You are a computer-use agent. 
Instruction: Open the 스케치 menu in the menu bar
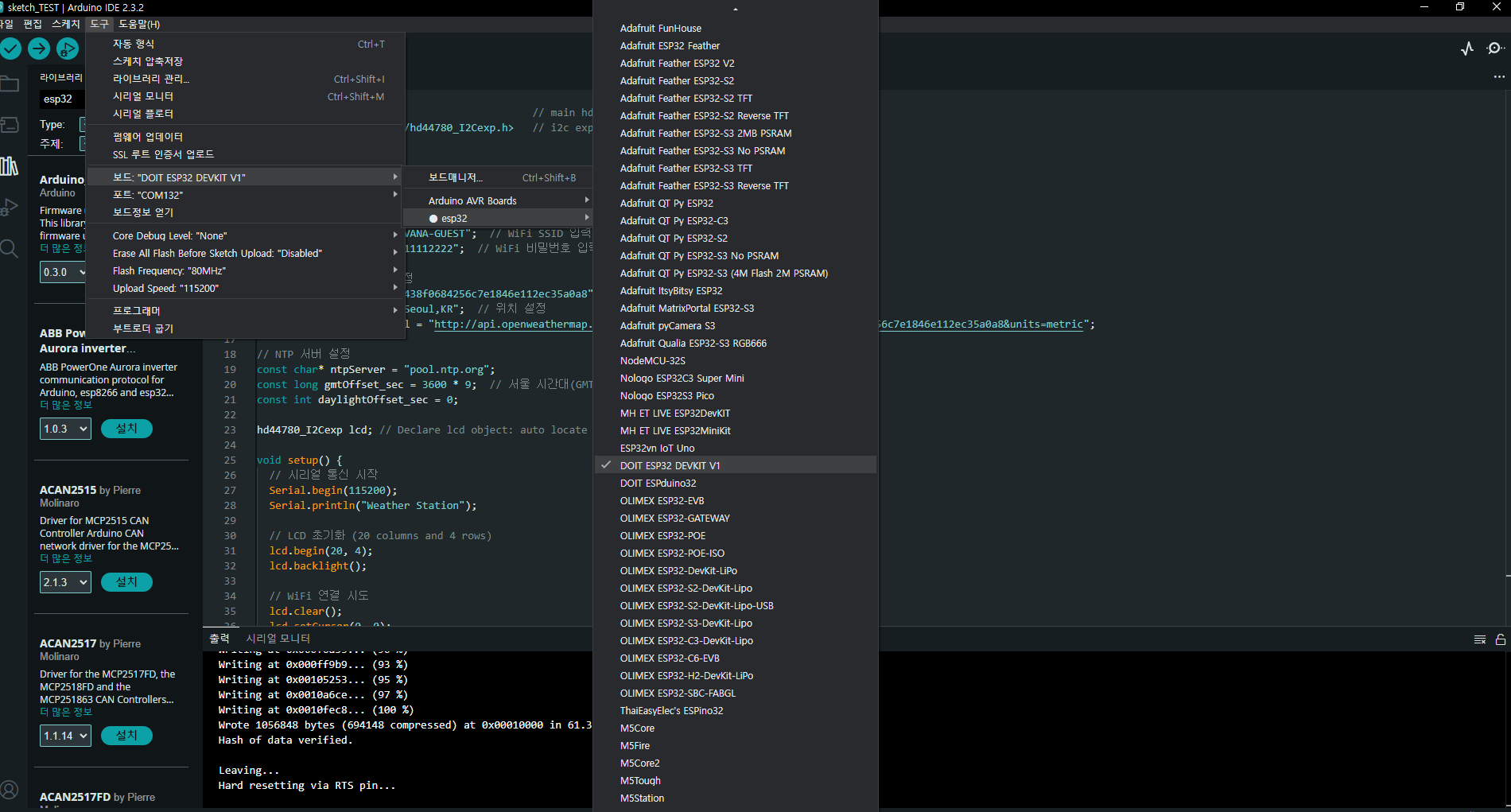pos(66,25)
